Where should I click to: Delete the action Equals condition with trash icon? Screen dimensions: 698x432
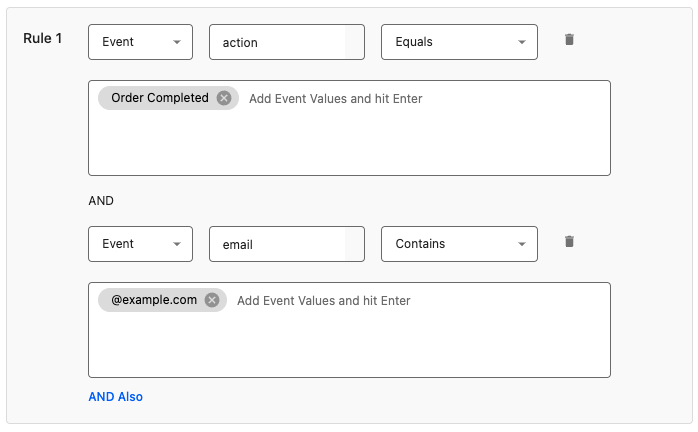[x=569, y=40]
